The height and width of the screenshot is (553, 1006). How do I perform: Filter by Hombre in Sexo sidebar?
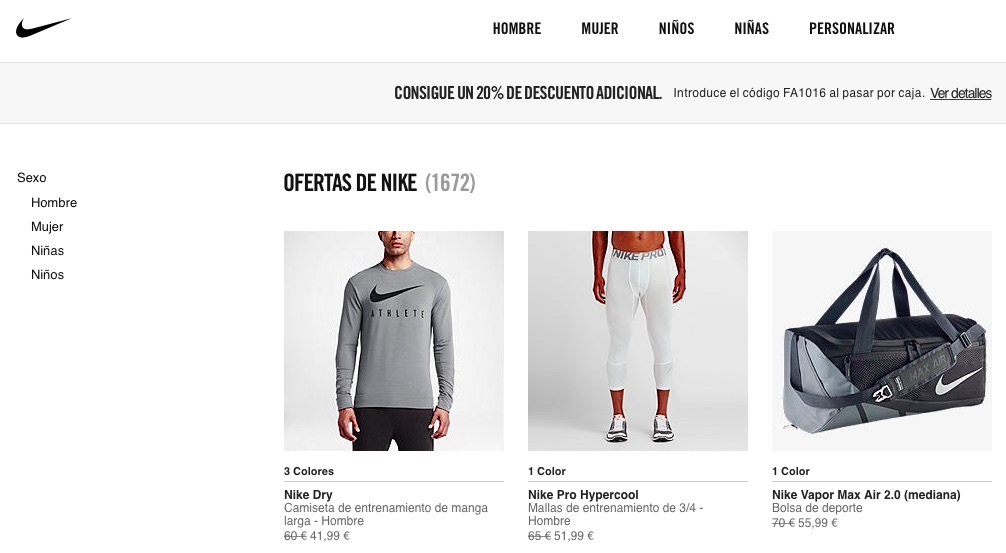pyautogui.click(x=54, y=203)
